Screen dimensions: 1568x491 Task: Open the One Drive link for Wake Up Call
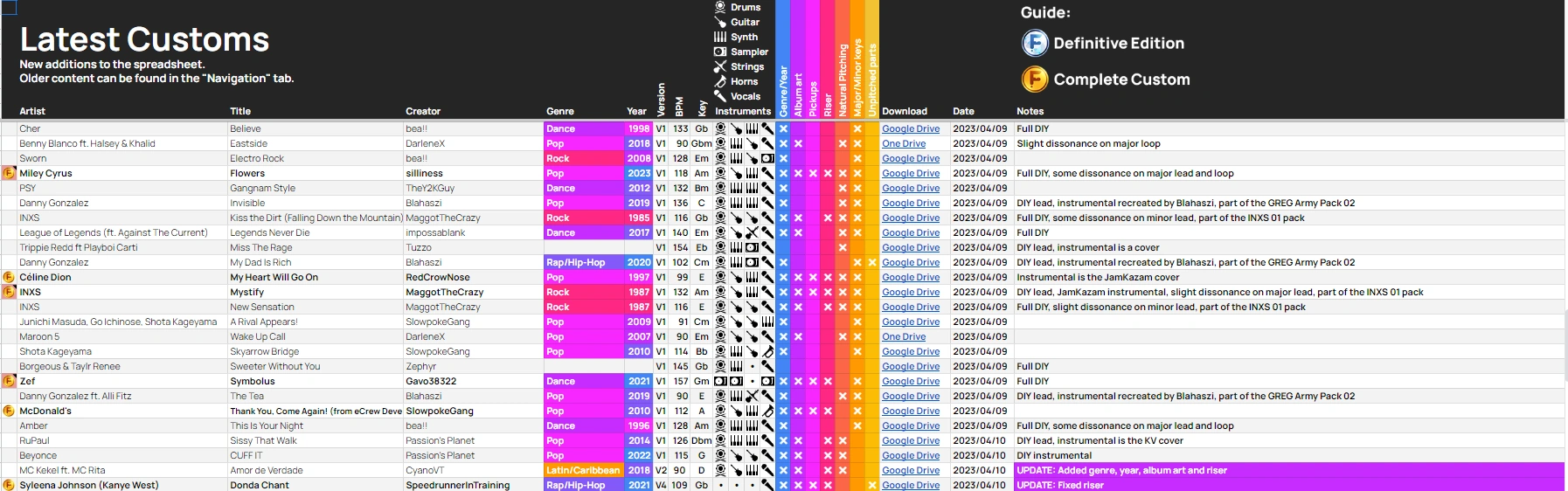[x=904, y=336]
